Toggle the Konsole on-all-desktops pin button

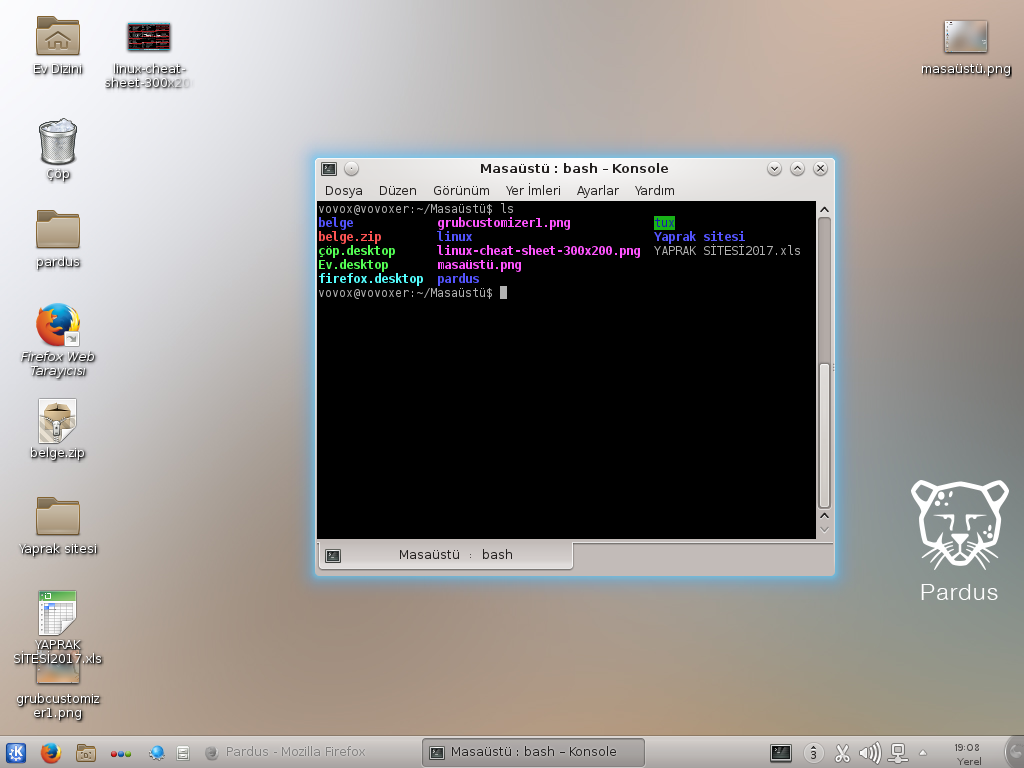(x=351, y=169)
